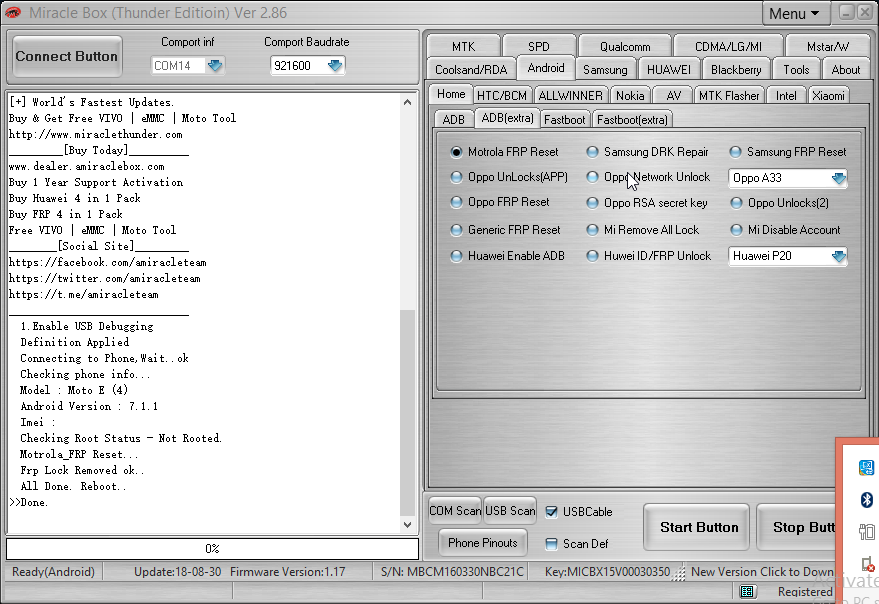Select Samsung FRP Reset option
This screenshot has width=879, height=604.
[x=788, y=152]
